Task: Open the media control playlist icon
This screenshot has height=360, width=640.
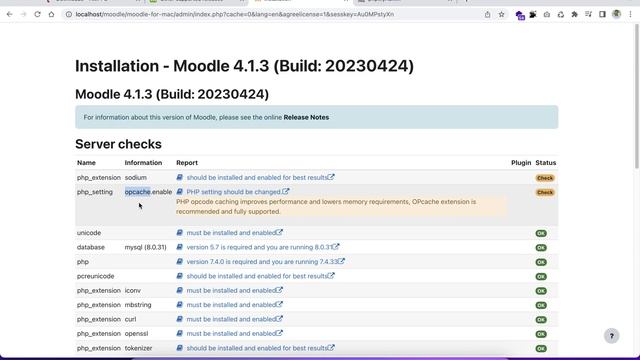Action: pos(589,14)
